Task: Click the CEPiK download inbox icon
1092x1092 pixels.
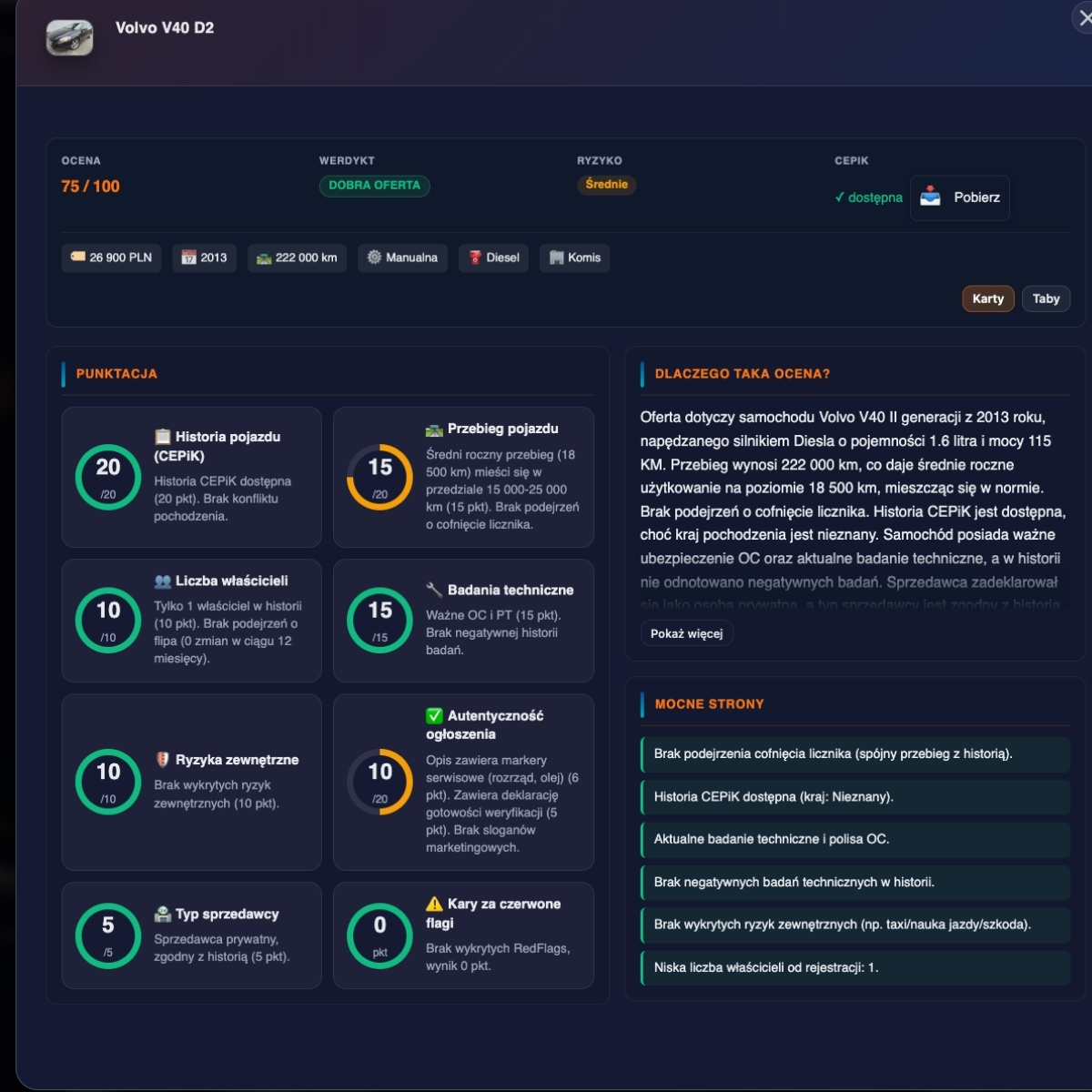Action: [x=930, y=197]
